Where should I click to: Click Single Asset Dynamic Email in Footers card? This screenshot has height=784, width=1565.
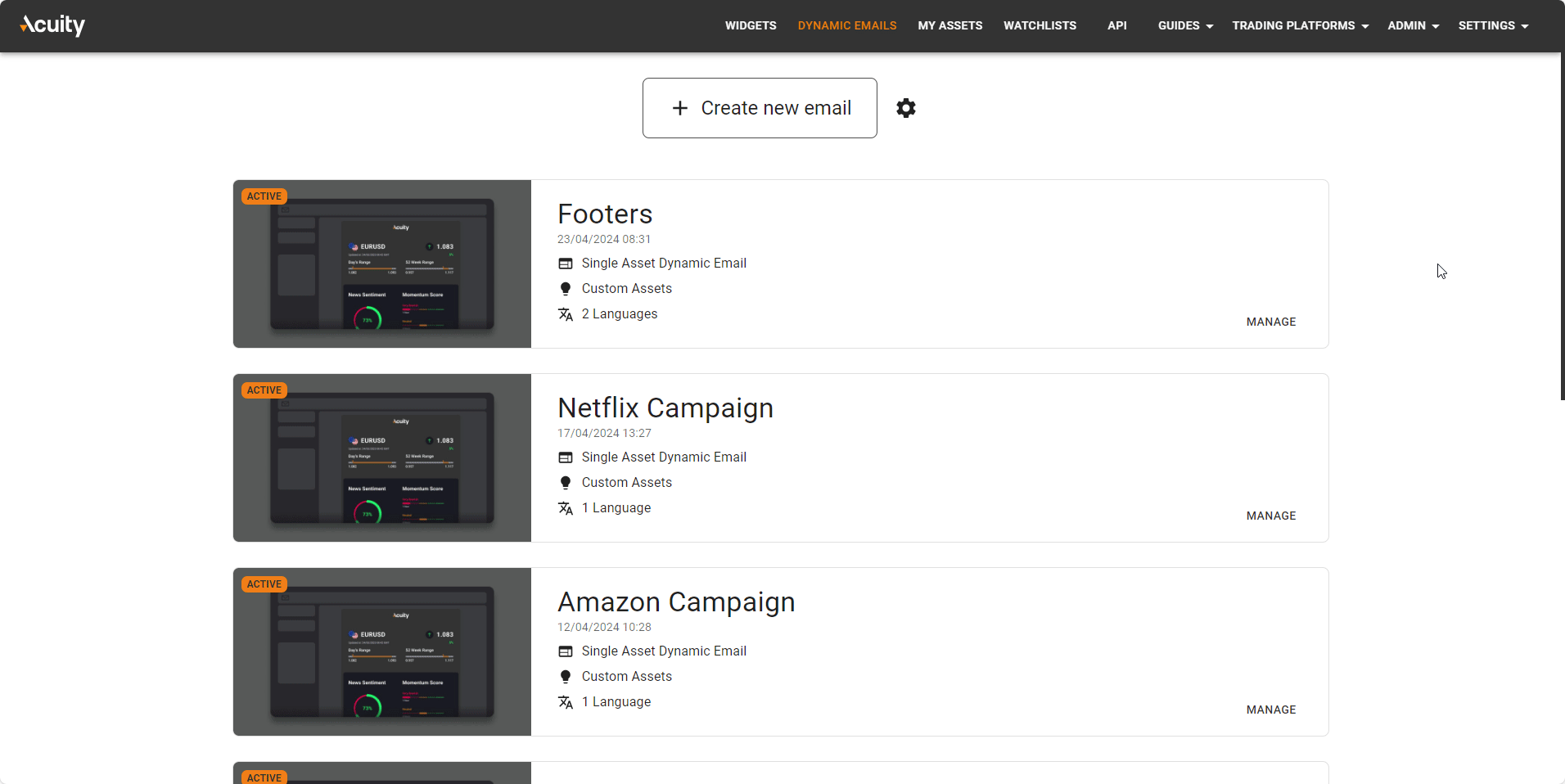(x=664, y=264)
